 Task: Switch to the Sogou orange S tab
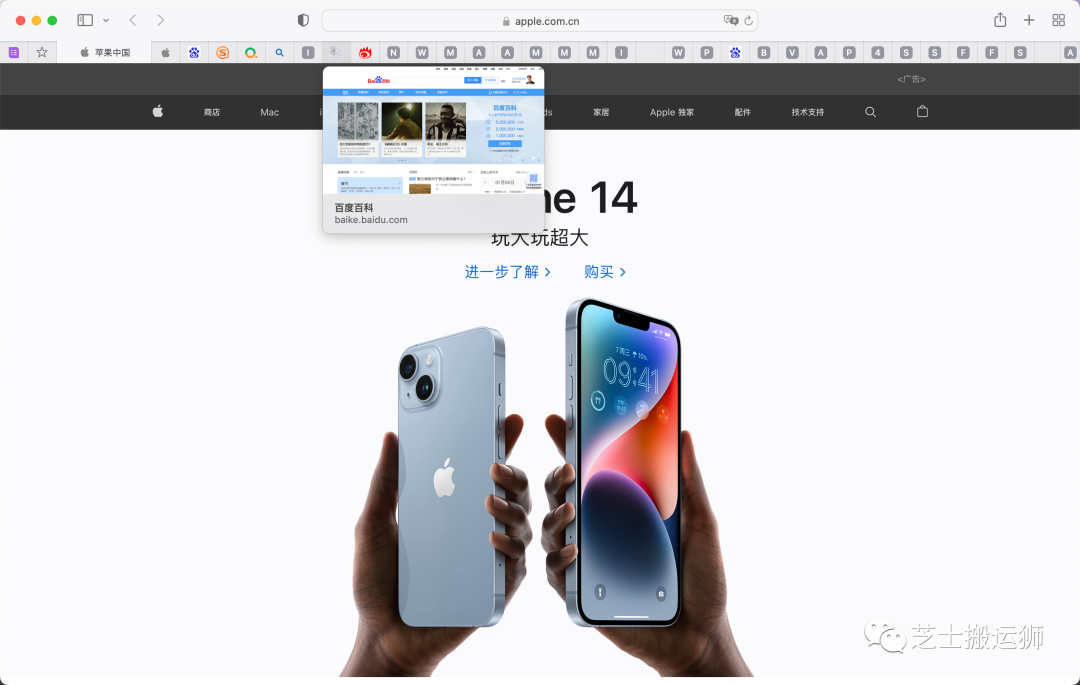tap(222, 52)
